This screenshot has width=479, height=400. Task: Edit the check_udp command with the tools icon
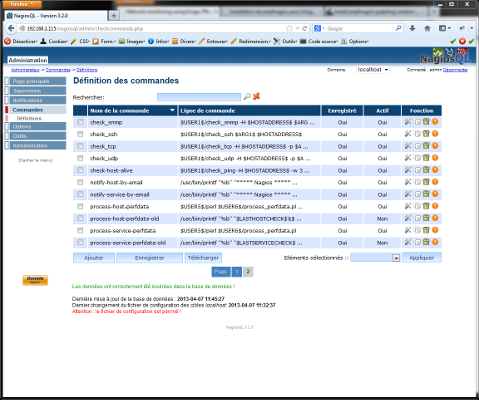pos(408,158)
